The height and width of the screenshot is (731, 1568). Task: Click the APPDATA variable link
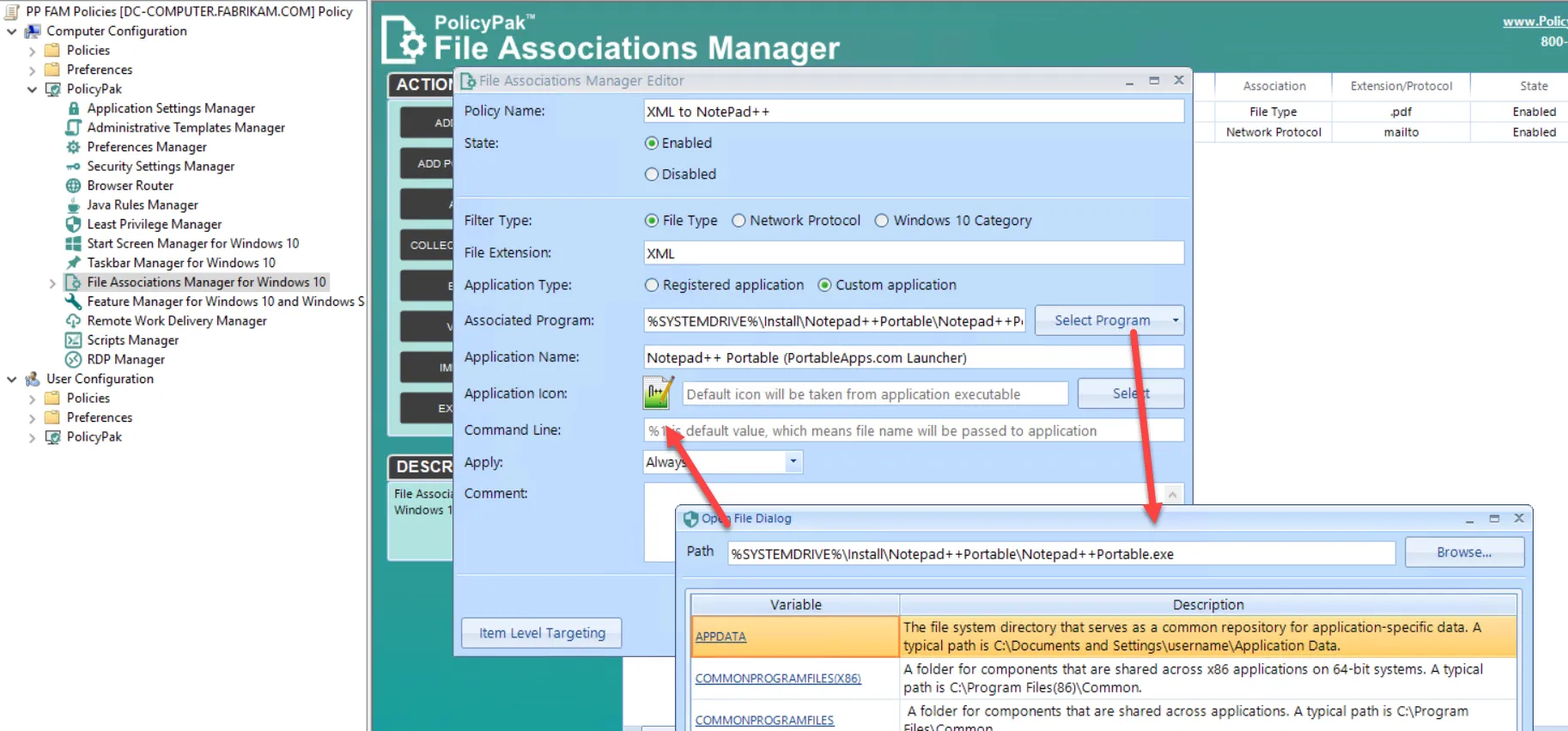tap(720, 637)
